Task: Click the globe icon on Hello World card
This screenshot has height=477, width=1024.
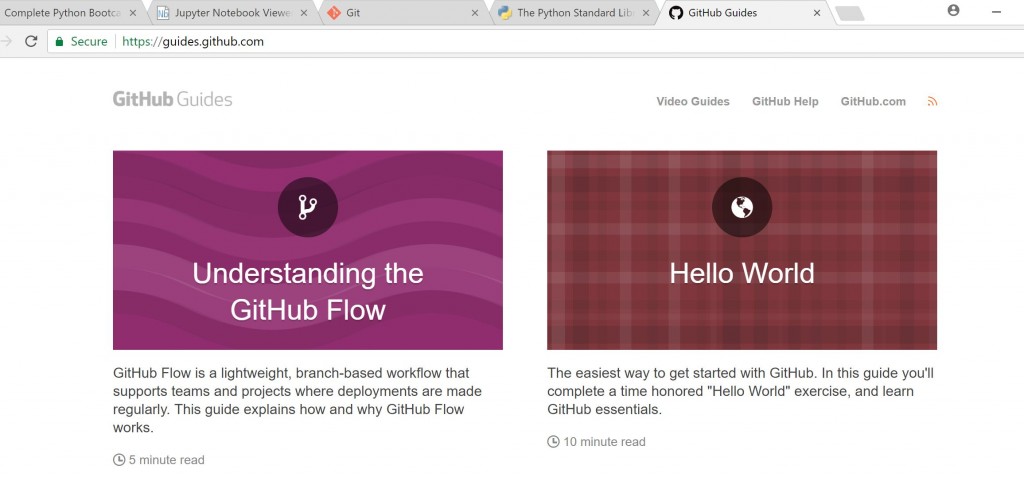Action: (x=742, y=207)
